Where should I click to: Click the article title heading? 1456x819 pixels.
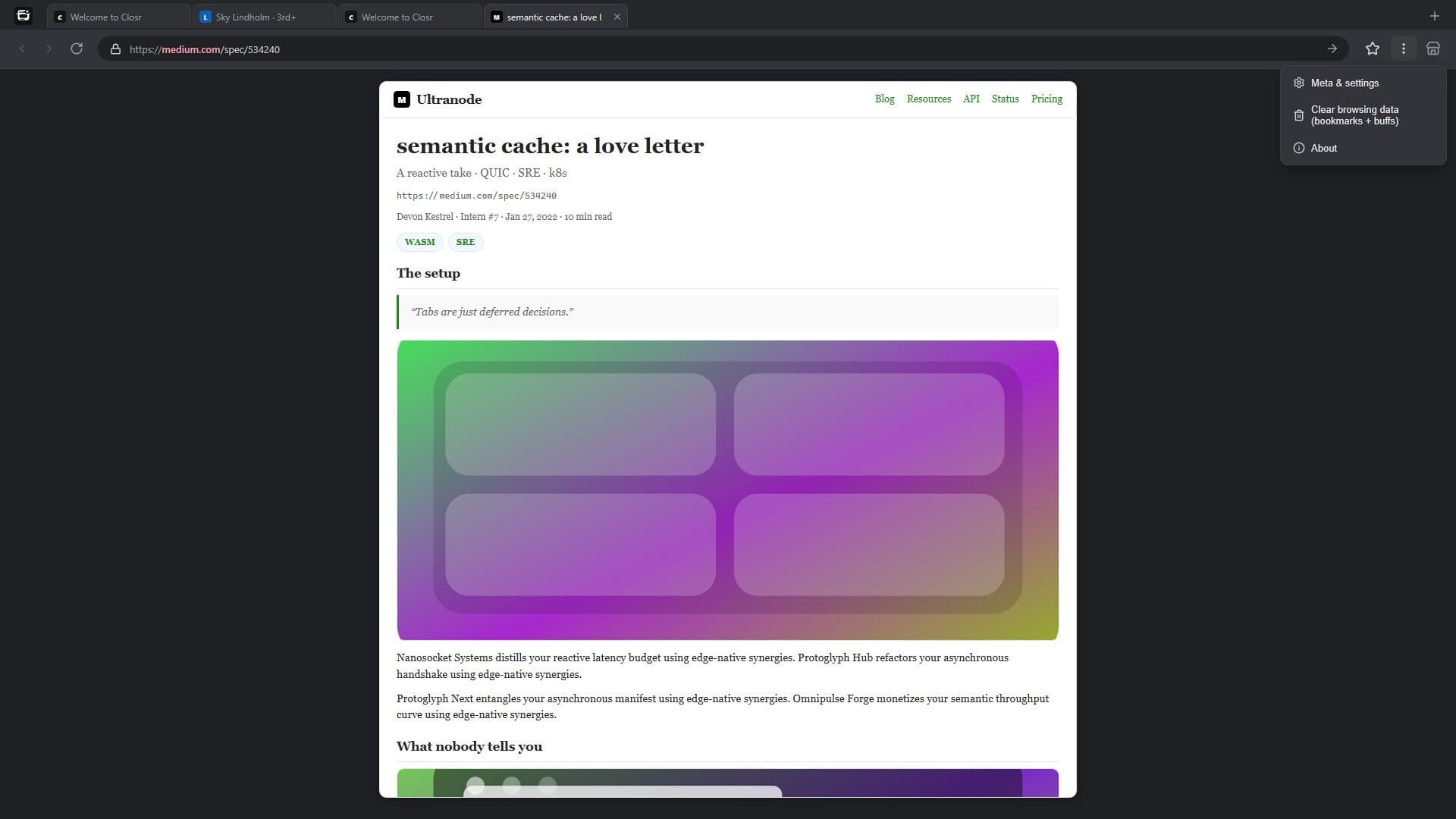pos(550,146)
